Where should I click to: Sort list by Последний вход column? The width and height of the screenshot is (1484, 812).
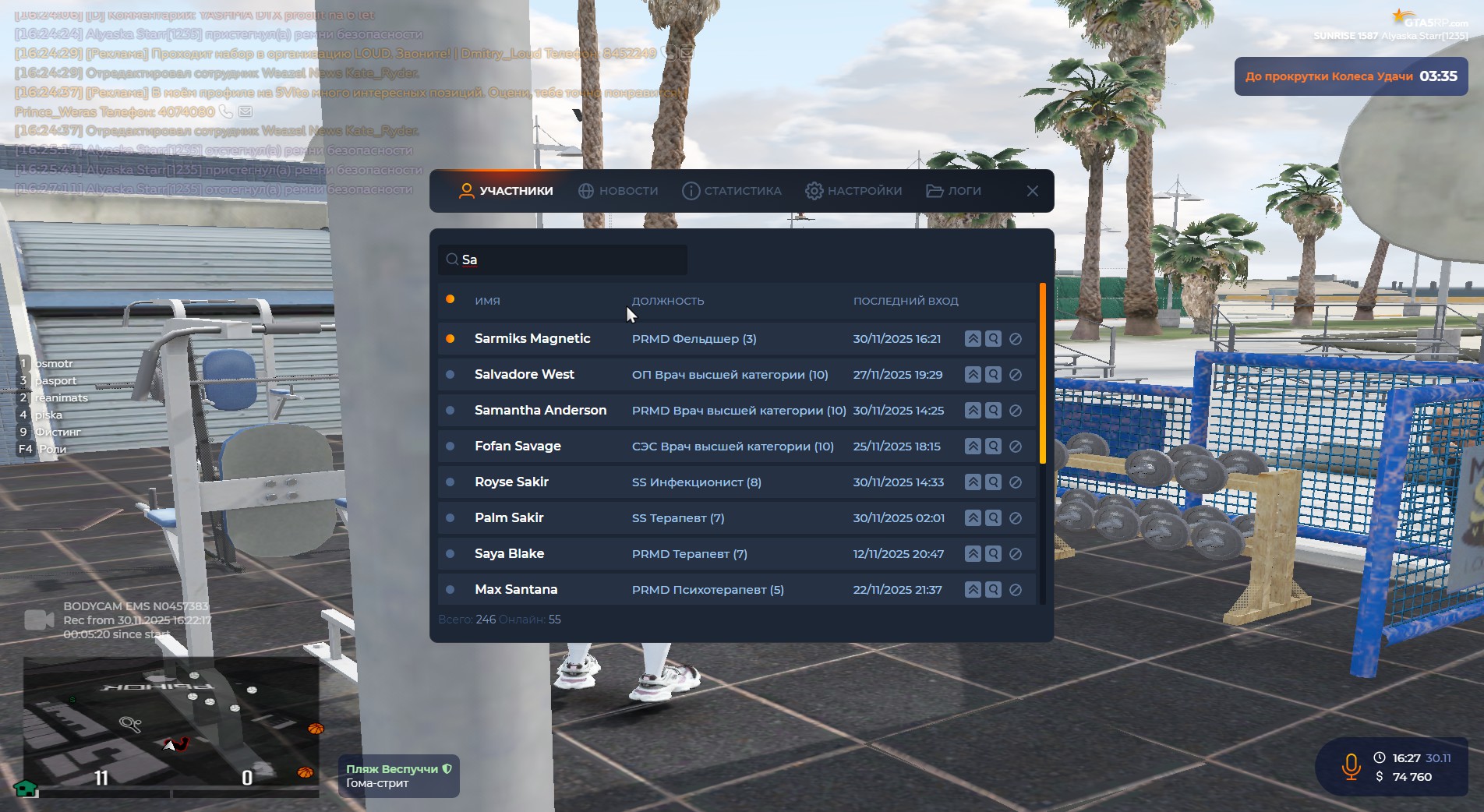click(x=906, y=301)
